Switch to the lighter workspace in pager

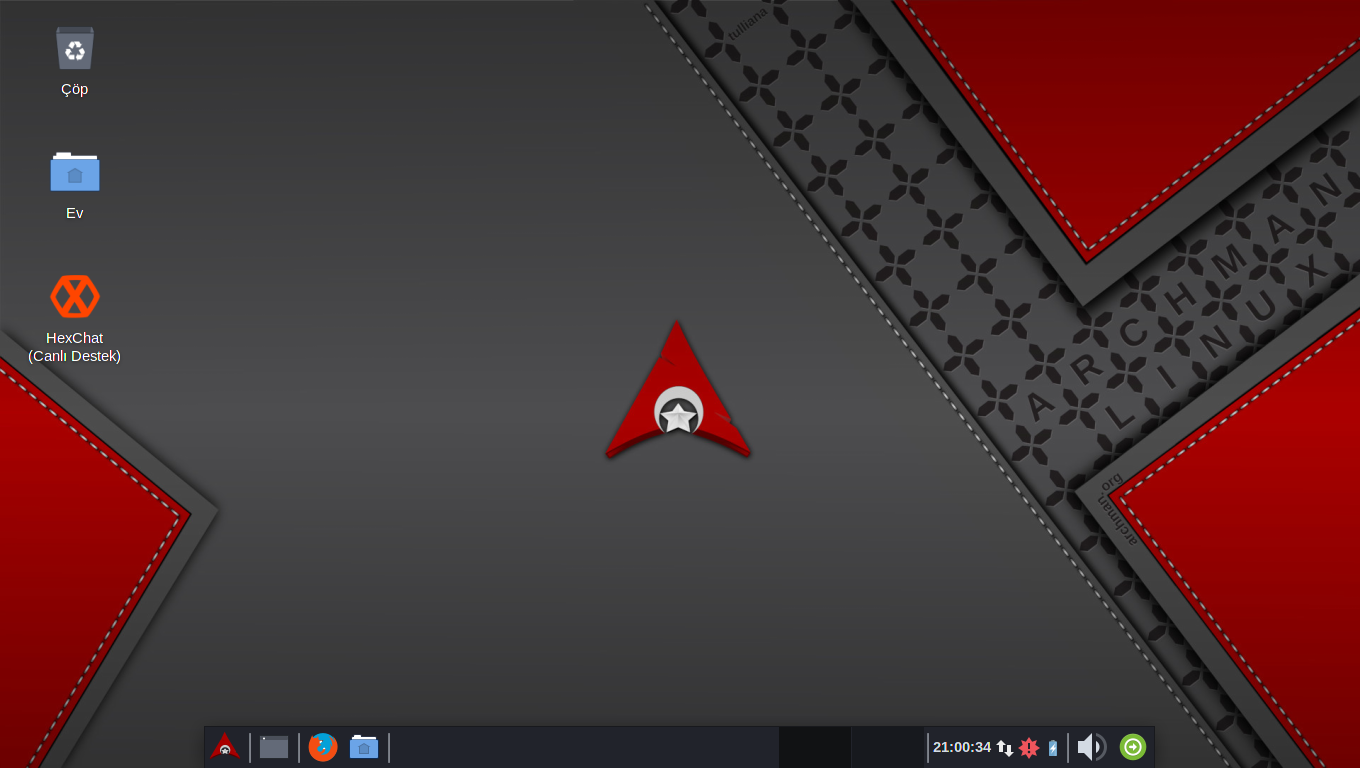coord(888,747)
